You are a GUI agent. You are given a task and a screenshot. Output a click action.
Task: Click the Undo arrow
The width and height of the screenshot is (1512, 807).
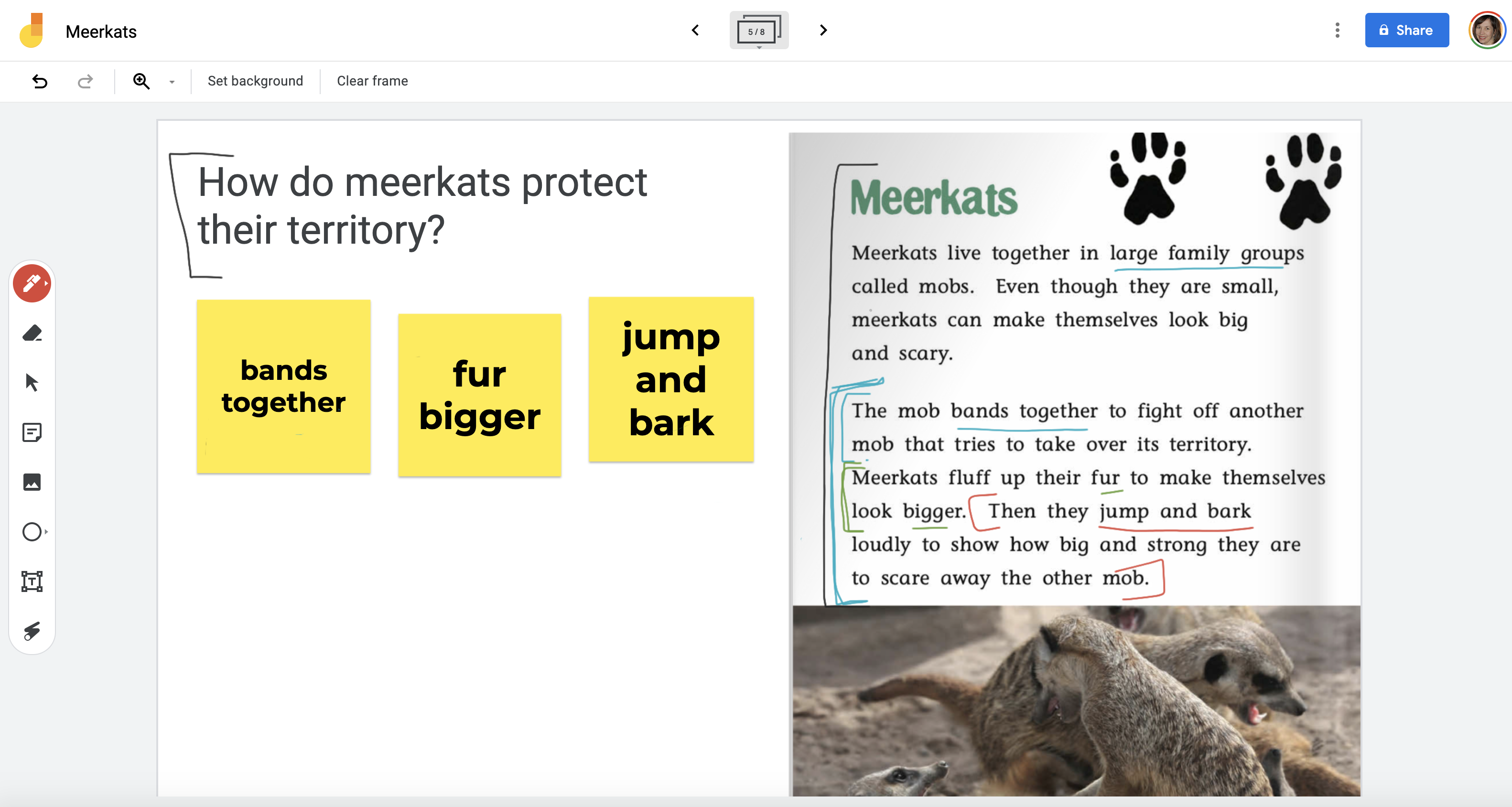[40, 81]
